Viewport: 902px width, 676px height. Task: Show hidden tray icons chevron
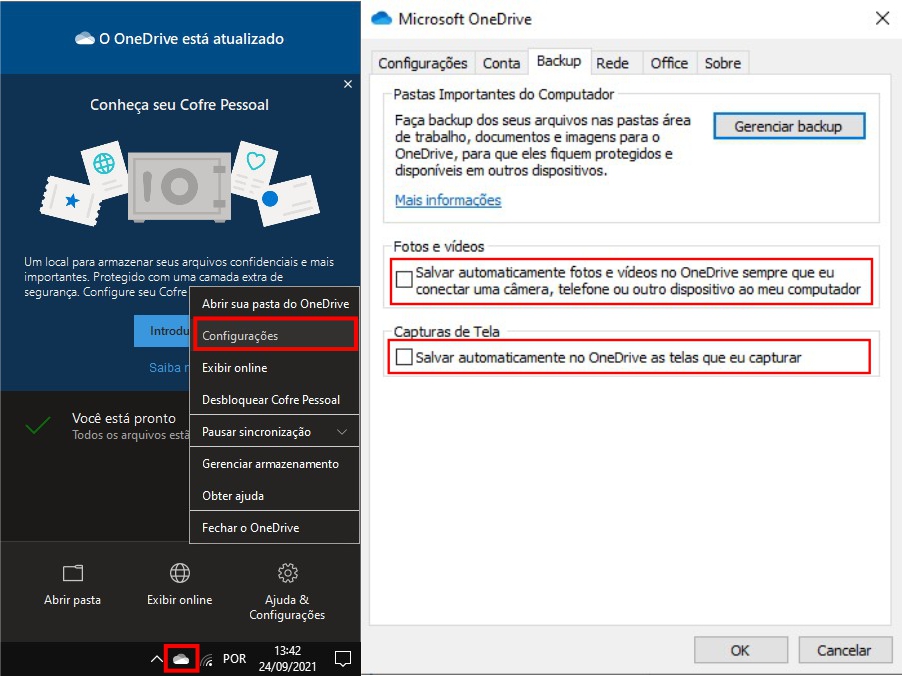point(156,659)
